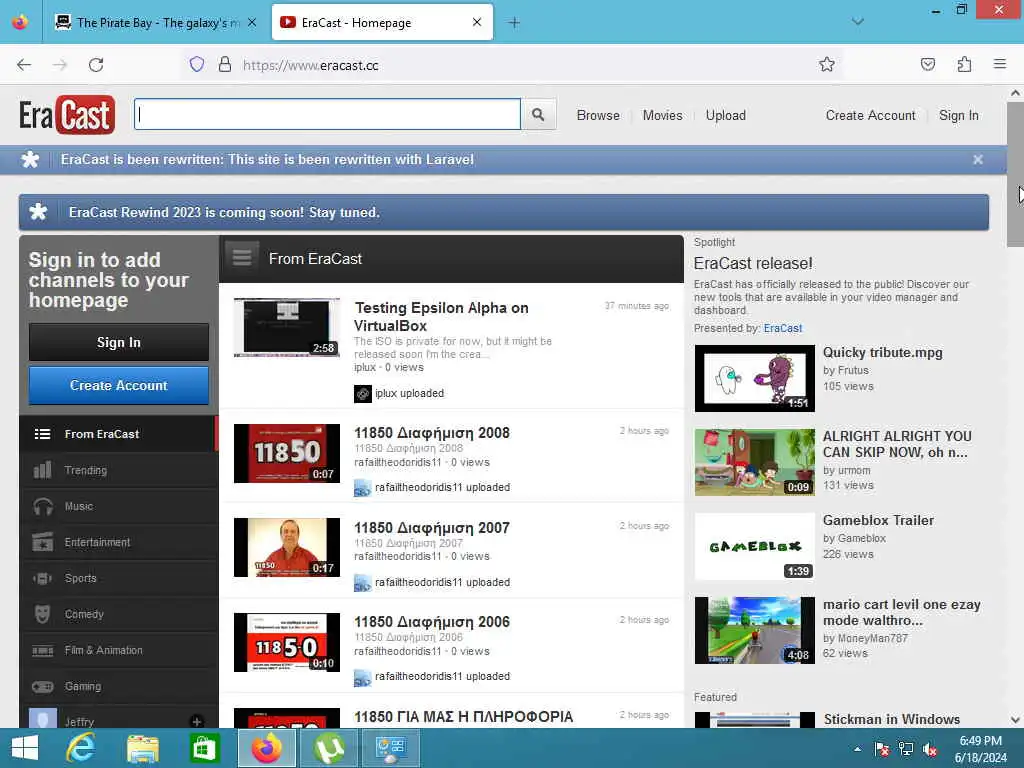
Task: Close the EraCast Homepage tab
Action: pyautogui.click(x=477, y=23)
